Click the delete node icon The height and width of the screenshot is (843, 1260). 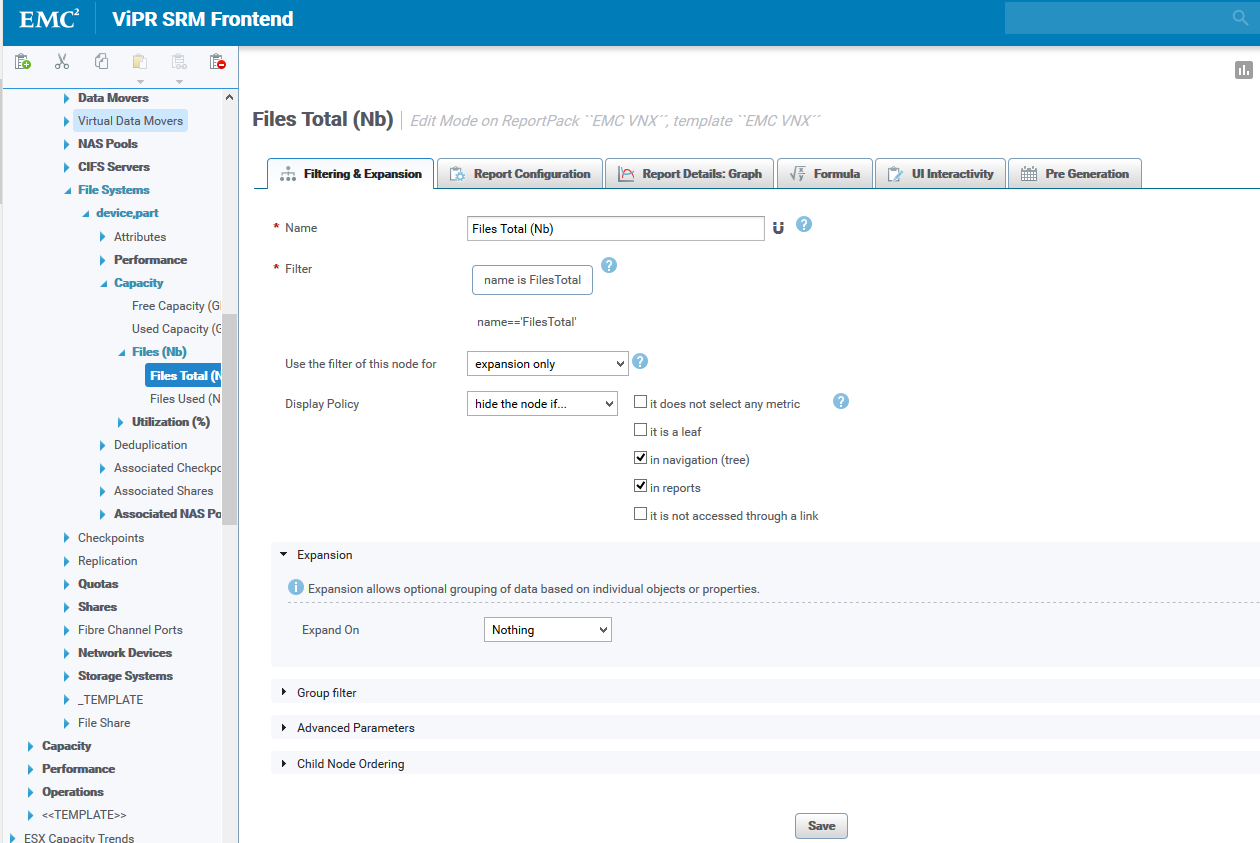coord(218,62)
